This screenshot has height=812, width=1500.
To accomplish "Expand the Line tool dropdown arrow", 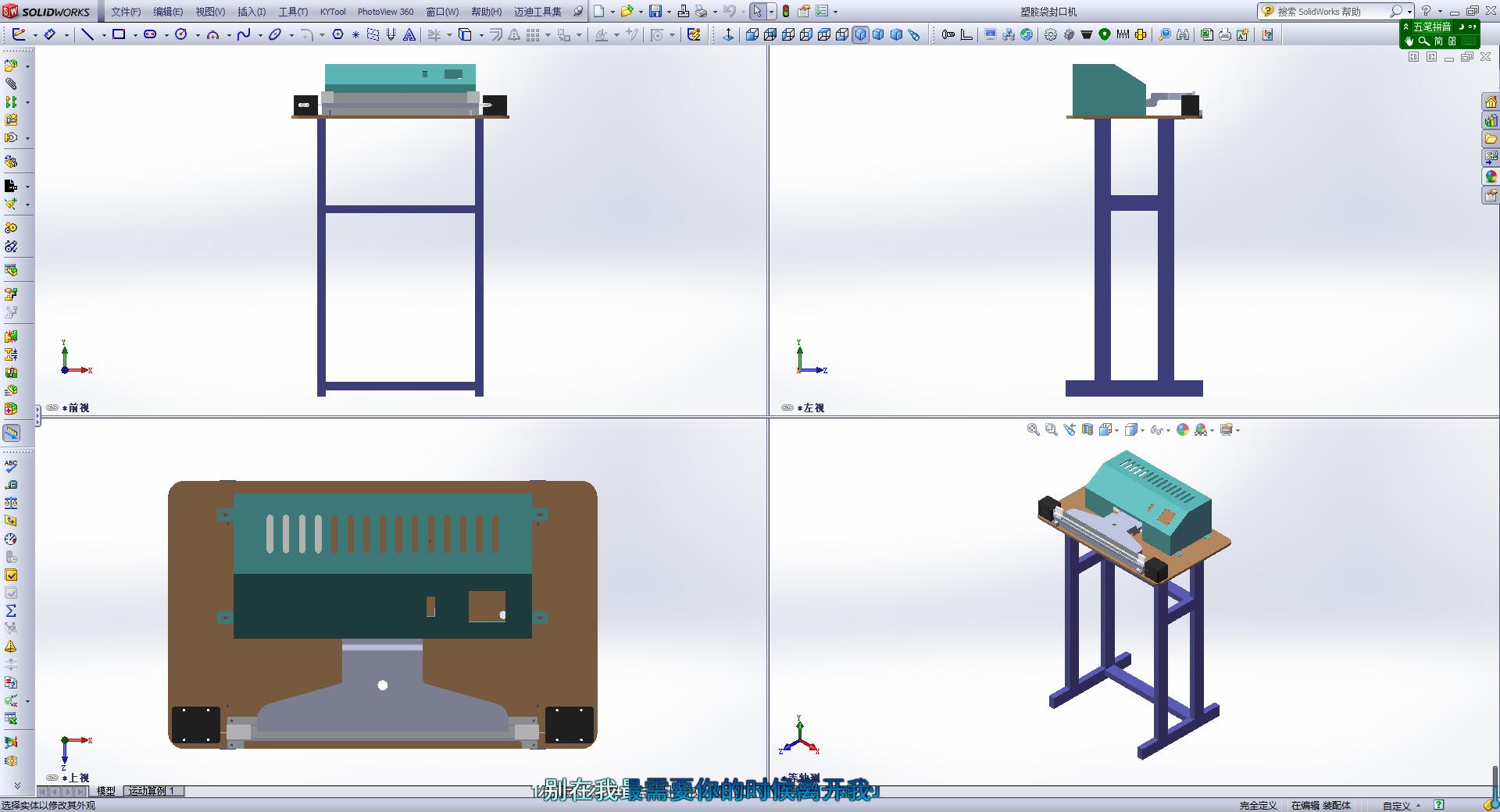I will point(104,35).
